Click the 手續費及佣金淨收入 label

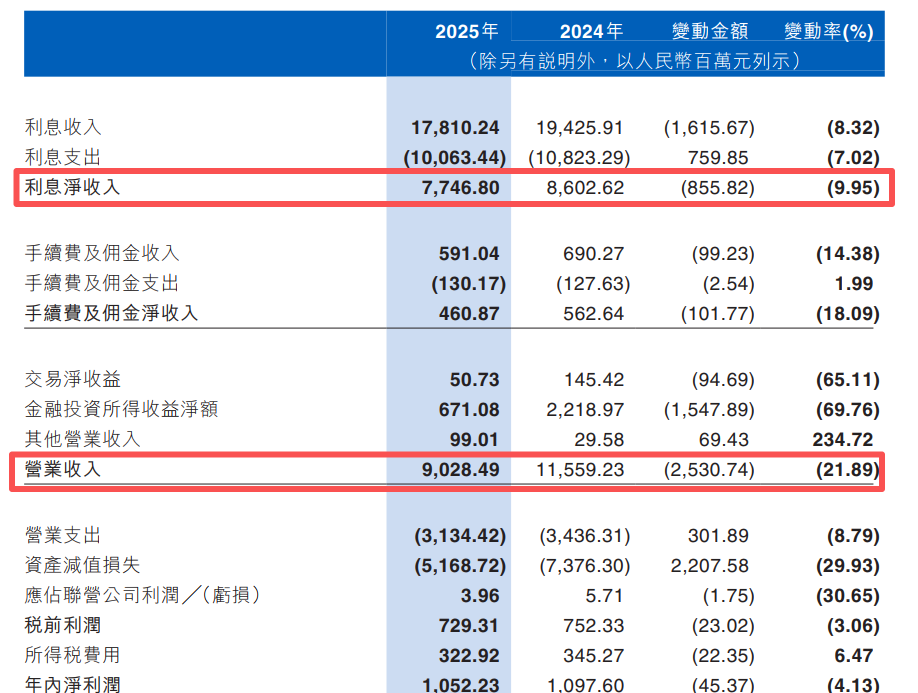pyautogui.click(x=111, y=313)
